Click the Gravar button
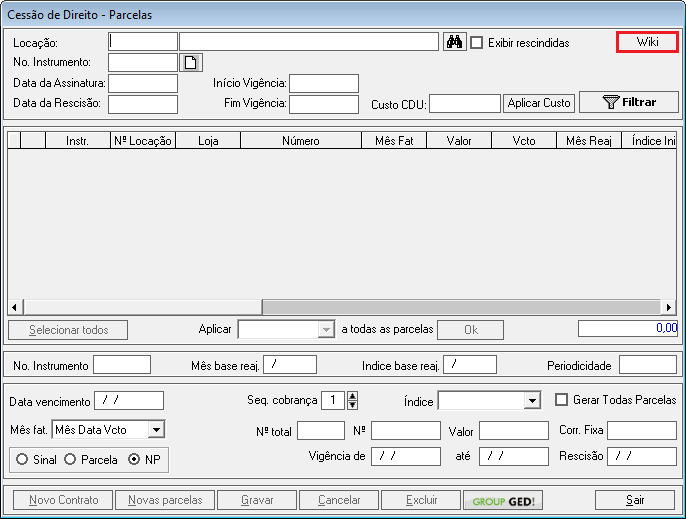Image resolution: width=686 pixels, height=519 pixels. (x=257, y=500)
